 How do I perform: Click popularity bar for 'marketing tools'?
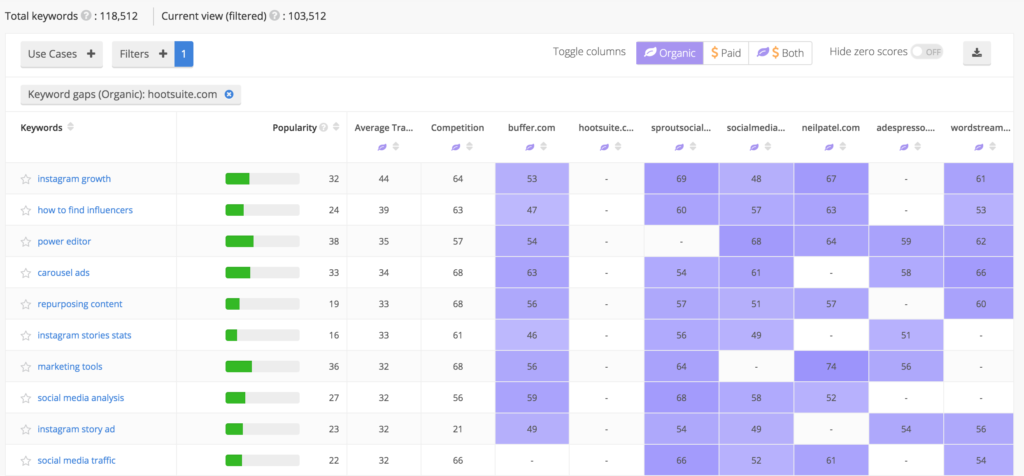coord(263,367)
